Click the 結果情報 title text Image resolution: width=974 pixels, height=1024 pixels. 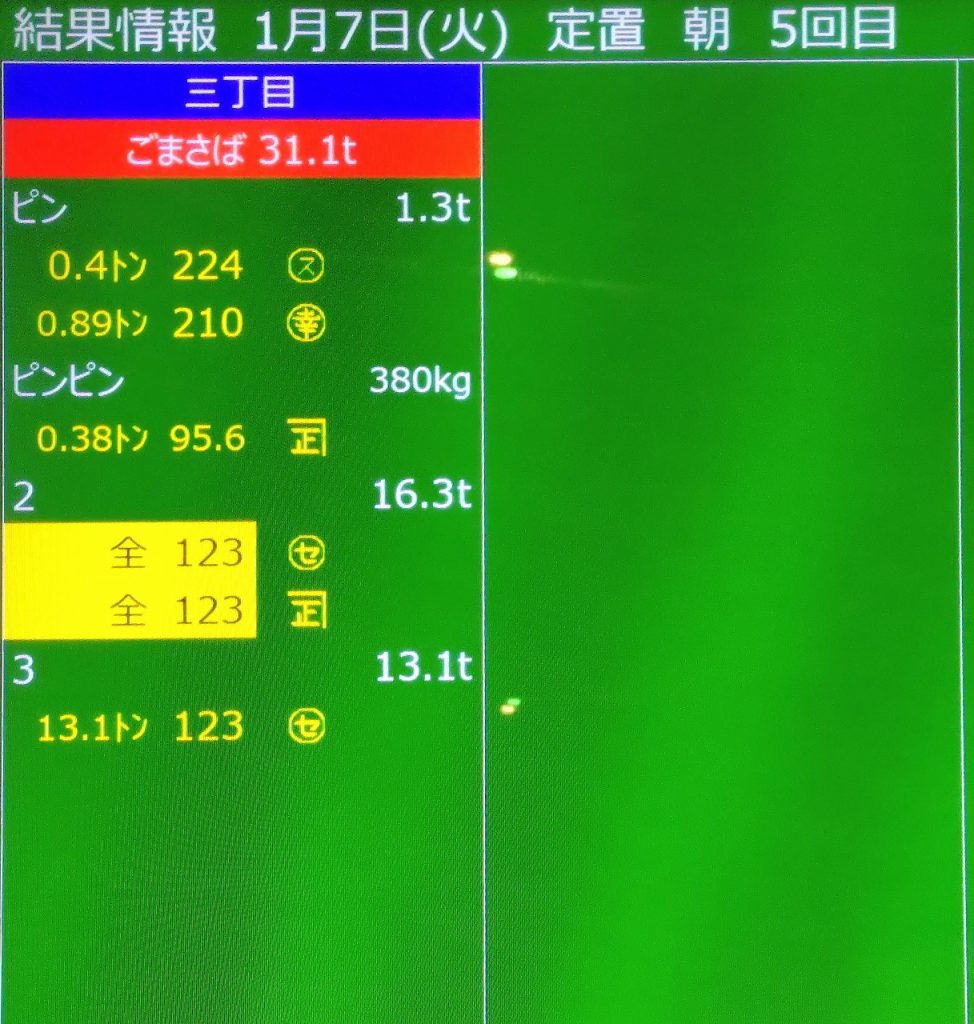tap(115, 32)
